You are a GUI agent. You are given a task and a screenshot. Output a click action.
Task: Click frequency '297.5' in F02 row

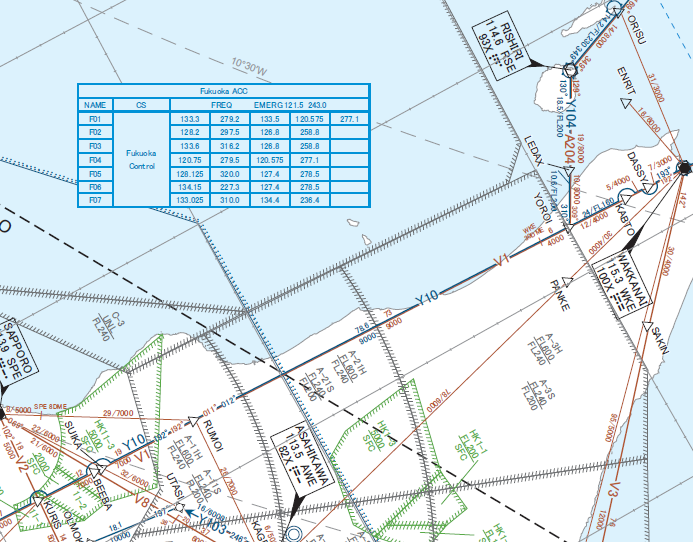point(230,132)
